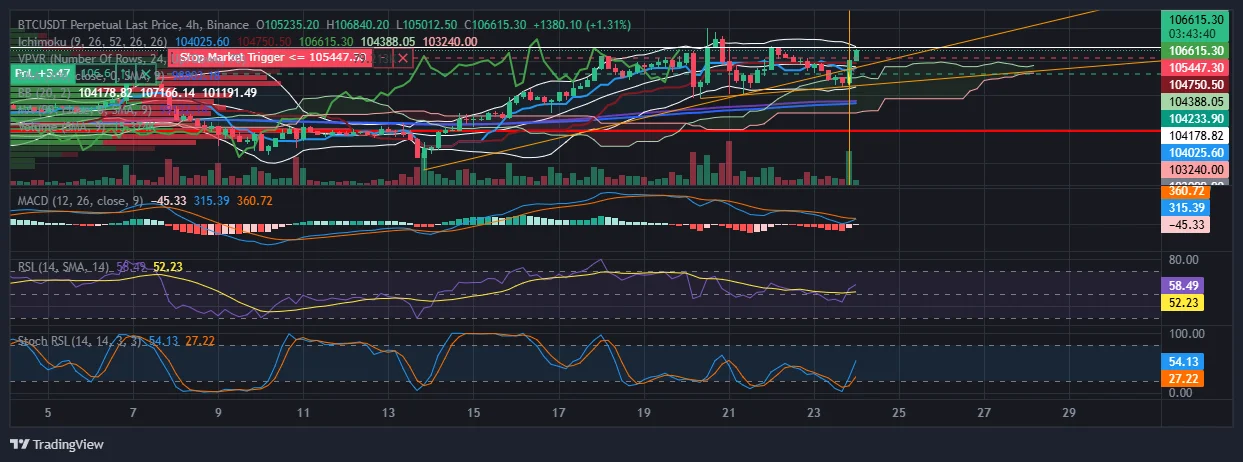Click the green 104233.90 price label
1243x462 pixels.
(1196, 118)
